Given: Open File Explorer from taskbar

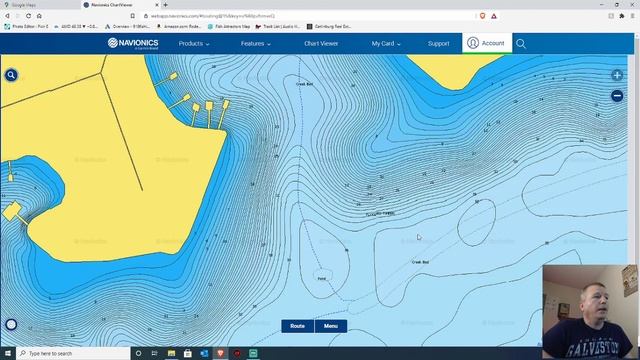Looking at the screenshot, I should tap(171, 353).
